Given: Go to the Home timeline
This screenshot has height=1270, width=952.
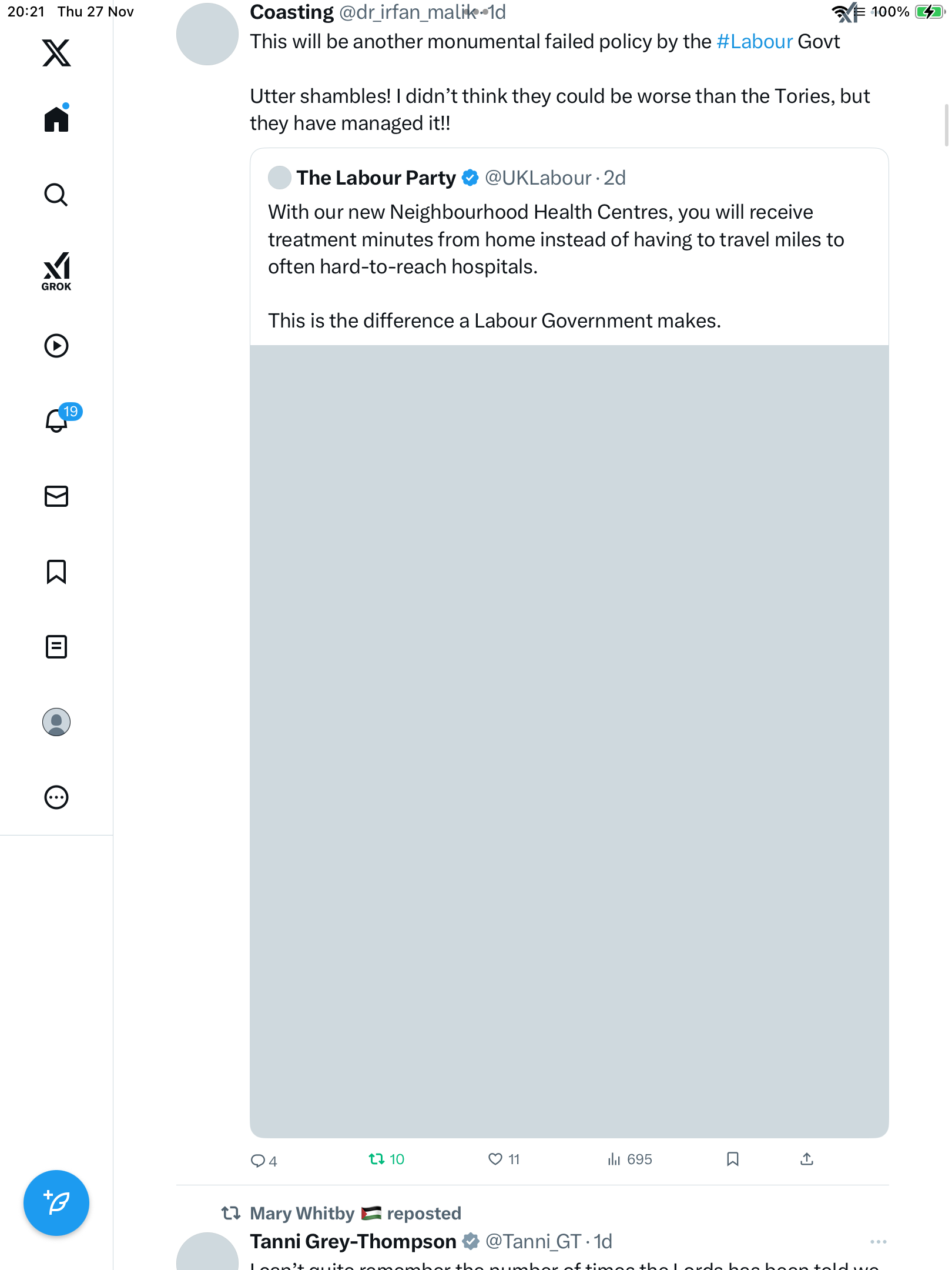Looking at the screenshot, I should pos(56,119).
